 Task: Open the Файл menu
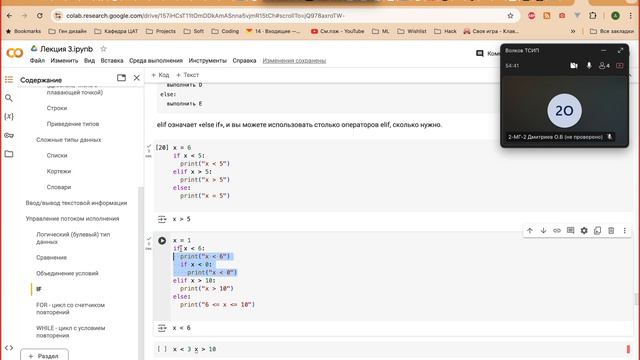tap(37, 60)
